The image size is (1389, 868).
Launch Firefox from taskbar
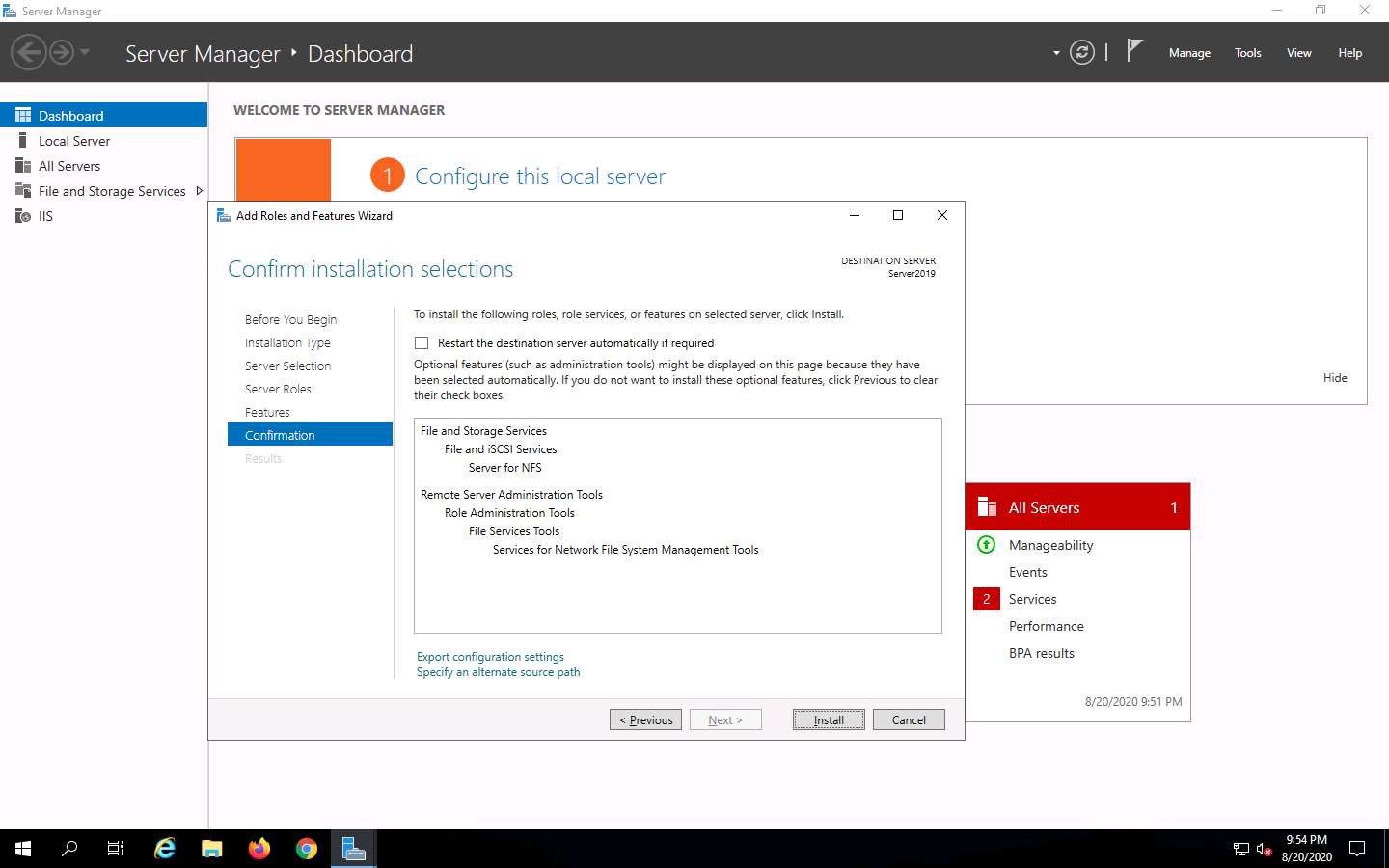coord(259,849)
